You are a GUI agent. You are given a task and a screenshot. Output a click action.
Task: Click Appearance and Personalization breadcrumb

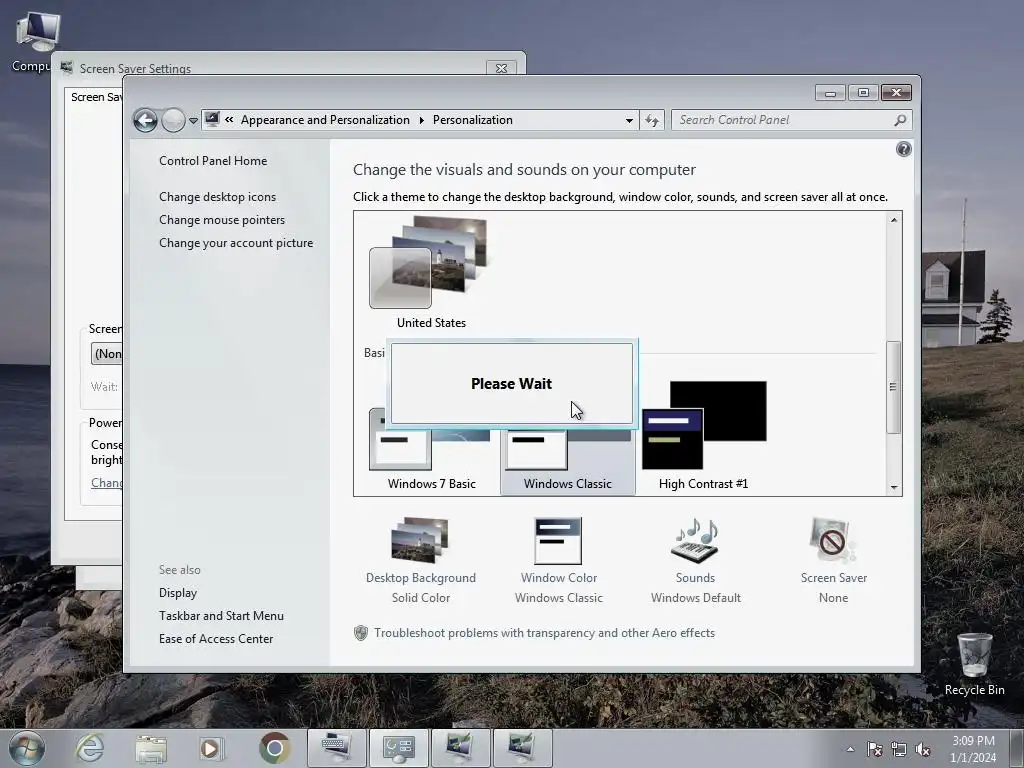[x=325, y=120]
